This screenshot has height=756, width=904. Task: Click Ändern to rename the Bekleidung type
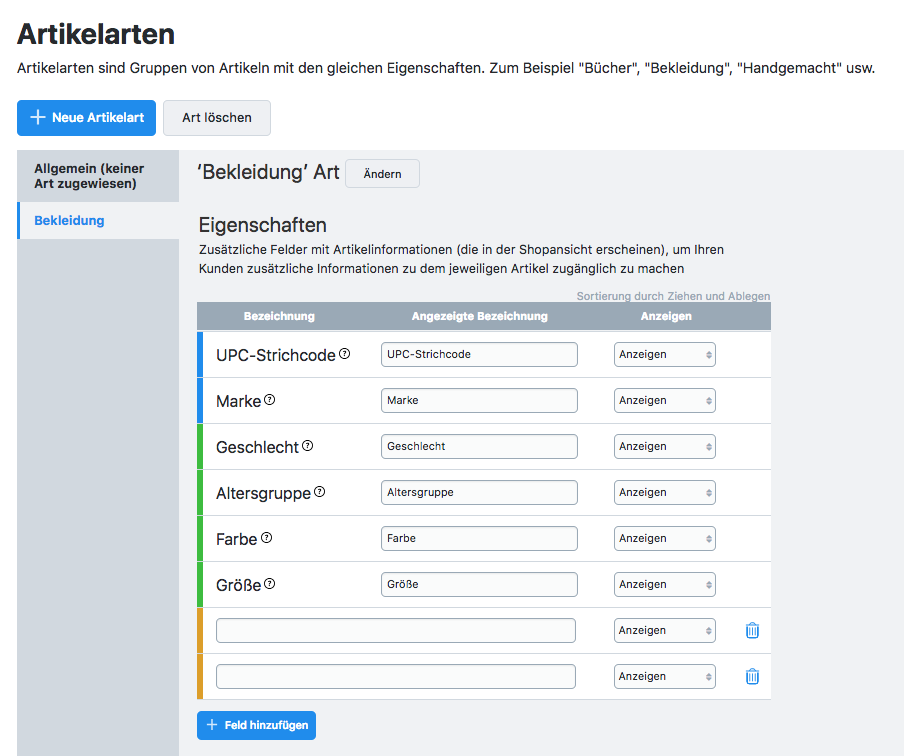[382, 174]
